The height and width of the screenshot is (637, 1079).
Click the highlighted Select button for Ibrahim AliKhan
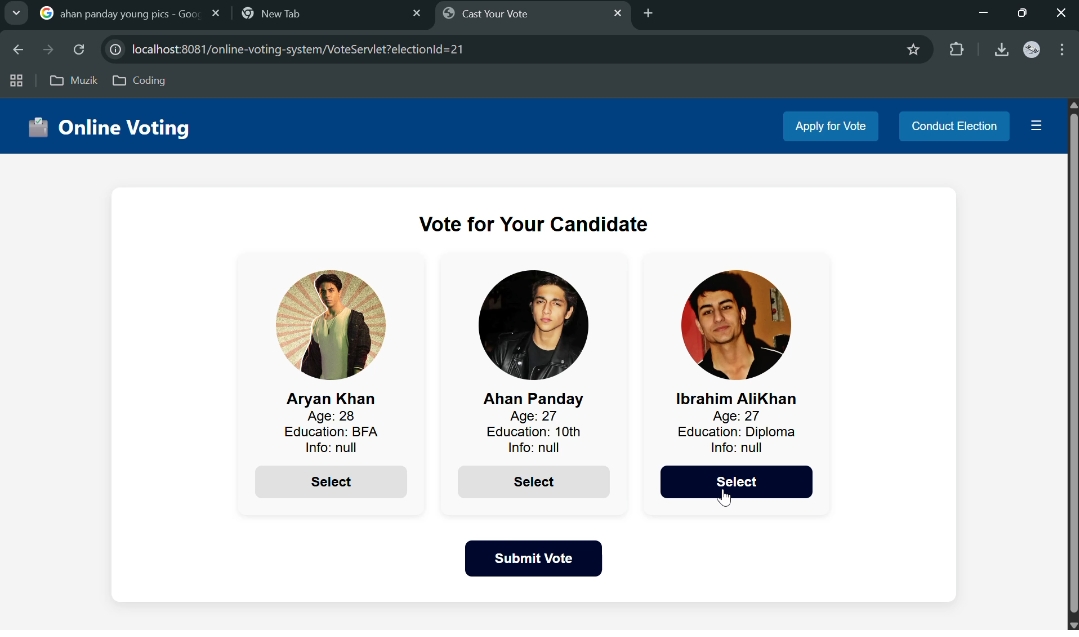(736, 482)
